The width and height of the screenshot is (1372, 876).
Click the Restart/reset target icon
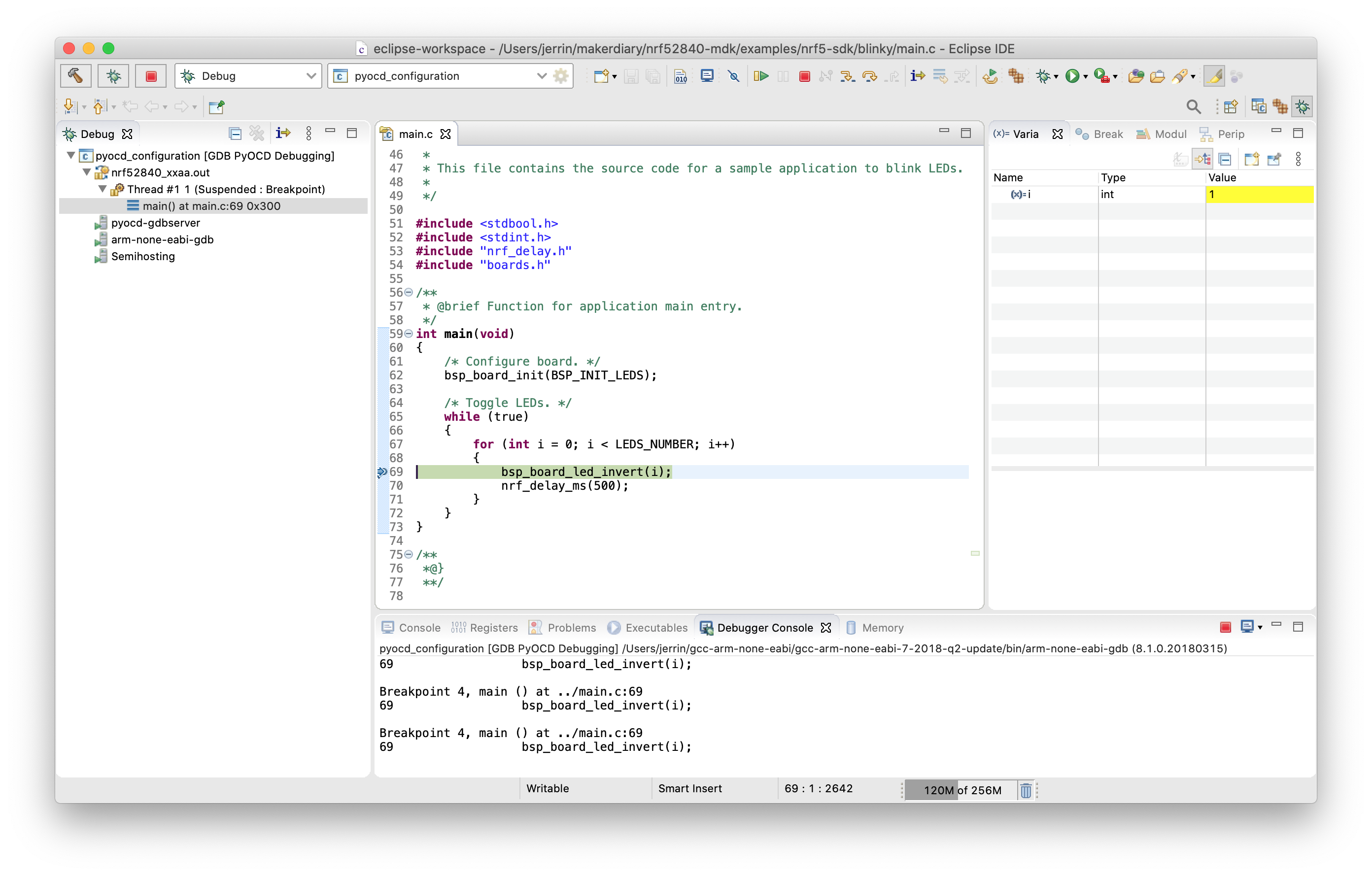[x=990, y=76]
